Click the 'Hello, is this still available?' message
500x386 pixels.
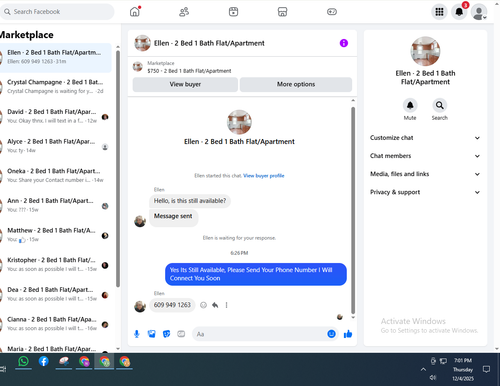(x=190, y=201)
